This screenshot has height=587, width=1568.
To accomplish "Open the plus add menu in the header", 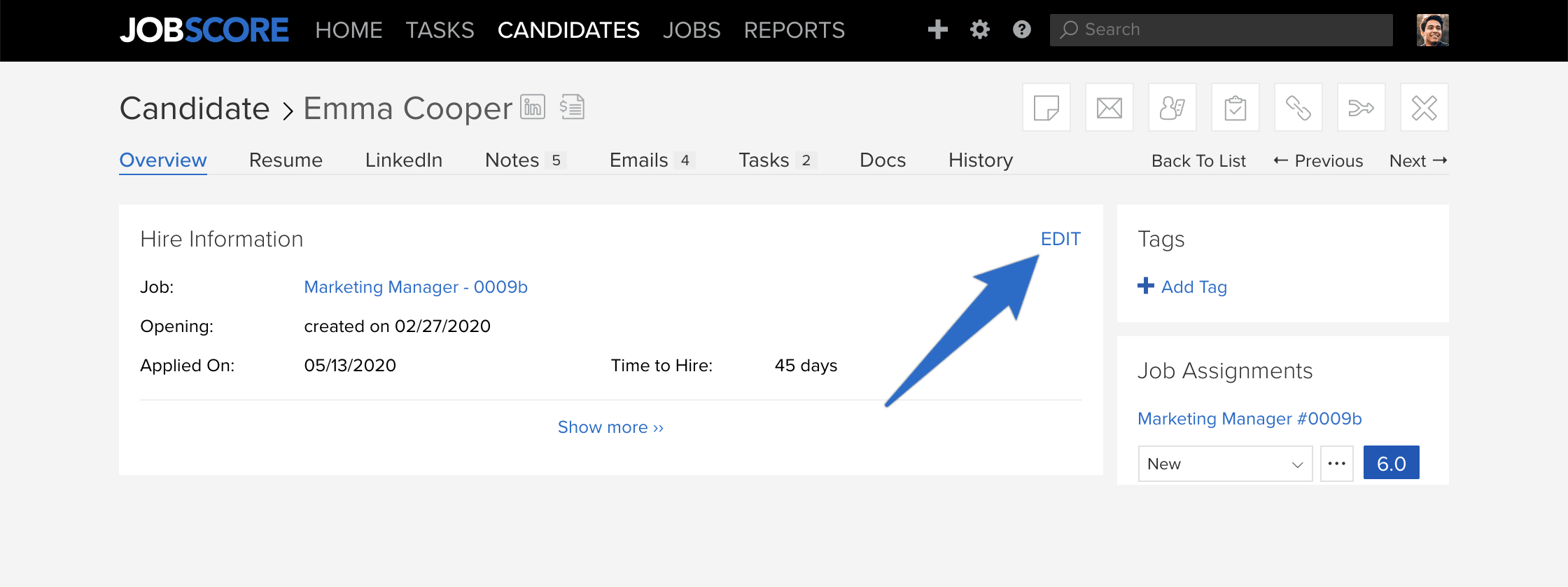I will (x=937, y=29).
